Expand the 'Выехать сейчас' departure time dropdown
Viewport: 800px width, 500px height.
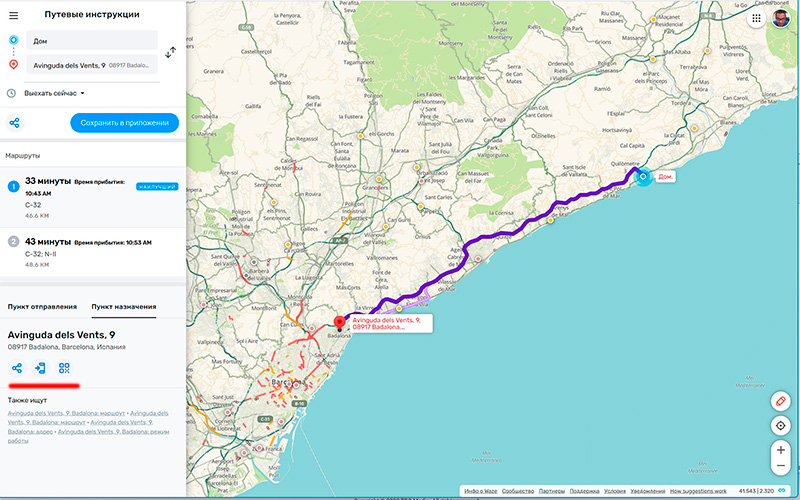(x=55, y=93)
